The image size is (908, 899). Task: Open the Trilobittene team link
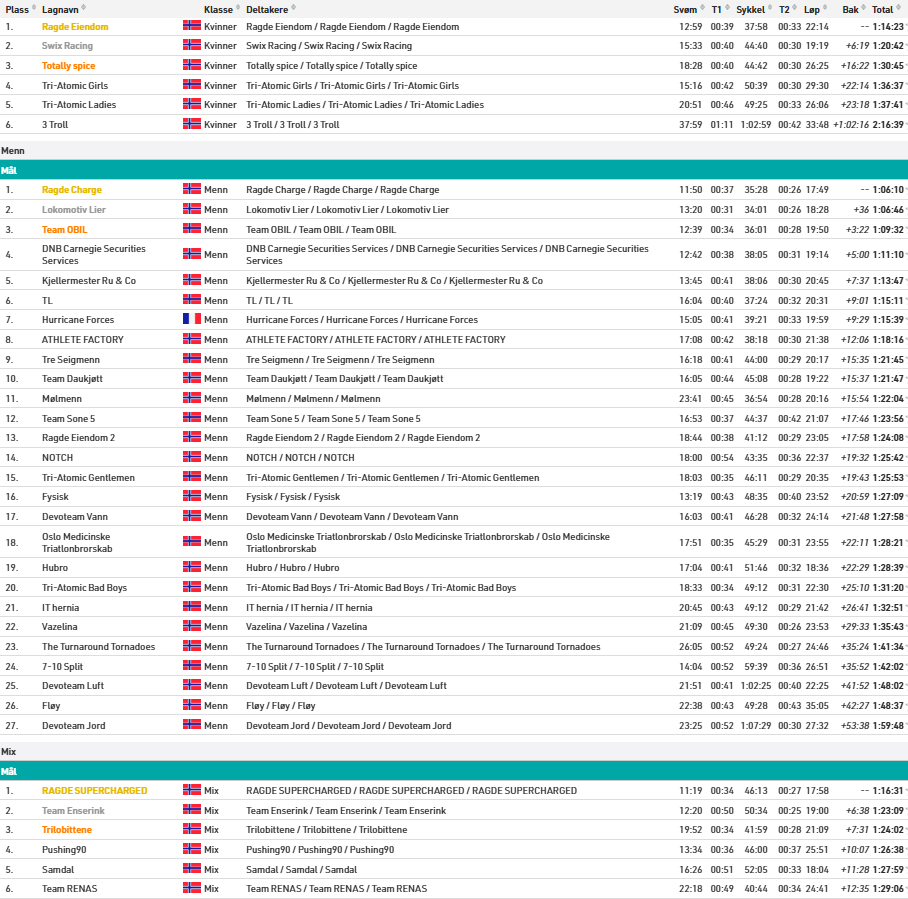[66, 830]
